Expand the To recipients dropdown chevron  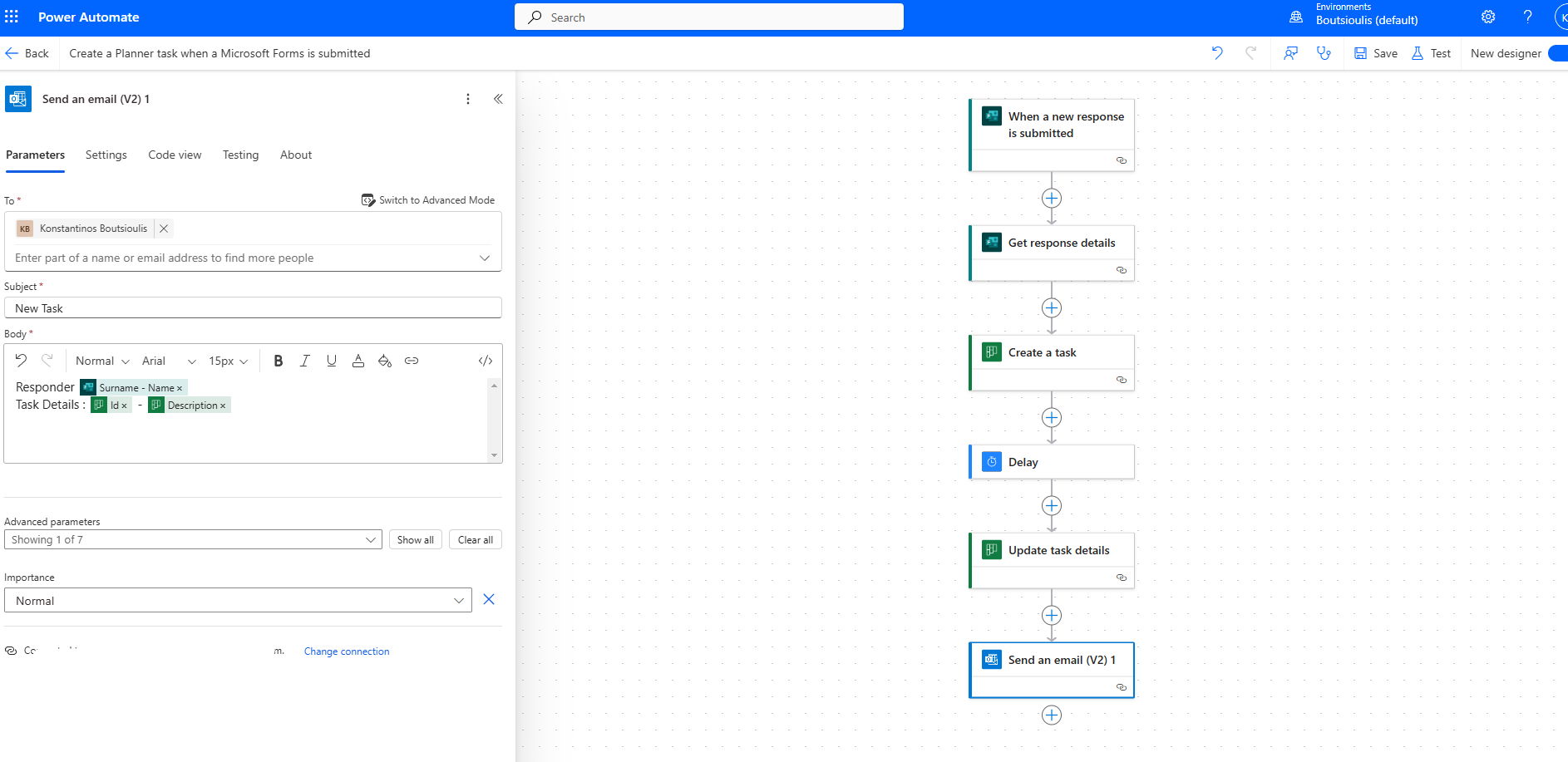pyautogui.click(x=485, y=258)
